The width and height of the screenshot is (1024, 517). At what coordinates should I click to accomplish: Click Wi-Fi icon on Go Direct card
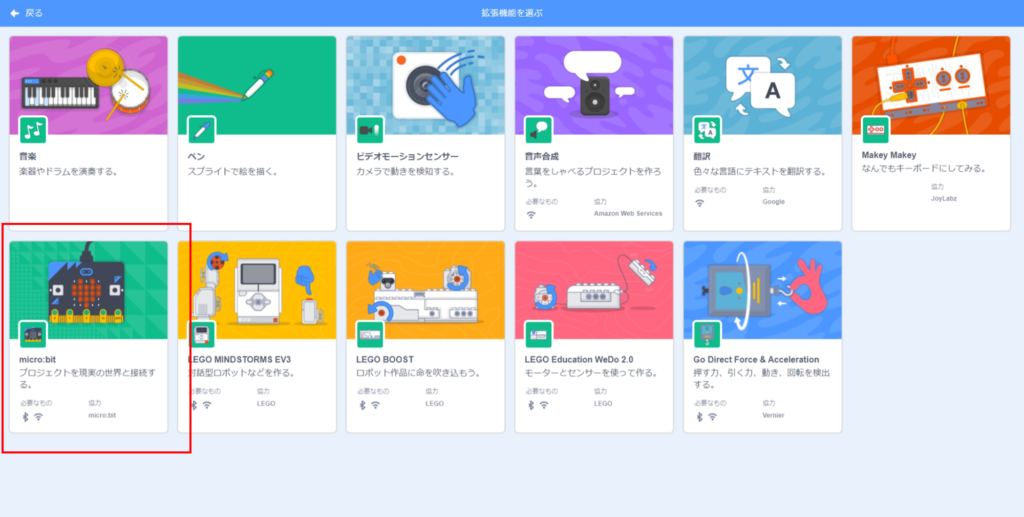click(712, 416)
